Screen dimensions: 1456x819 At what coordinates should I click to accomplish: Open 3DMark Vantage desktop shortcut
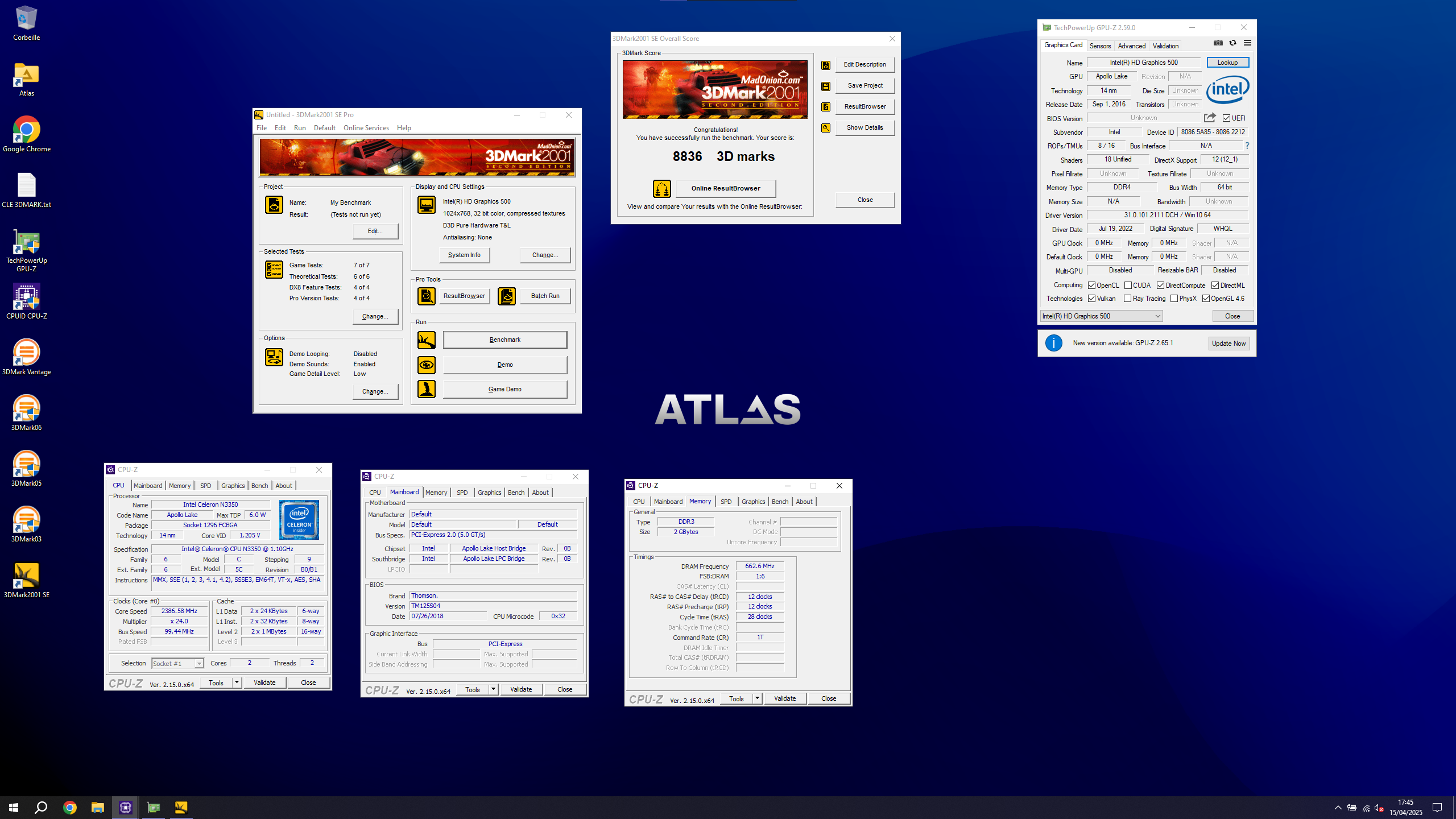[x=26, y=358]
